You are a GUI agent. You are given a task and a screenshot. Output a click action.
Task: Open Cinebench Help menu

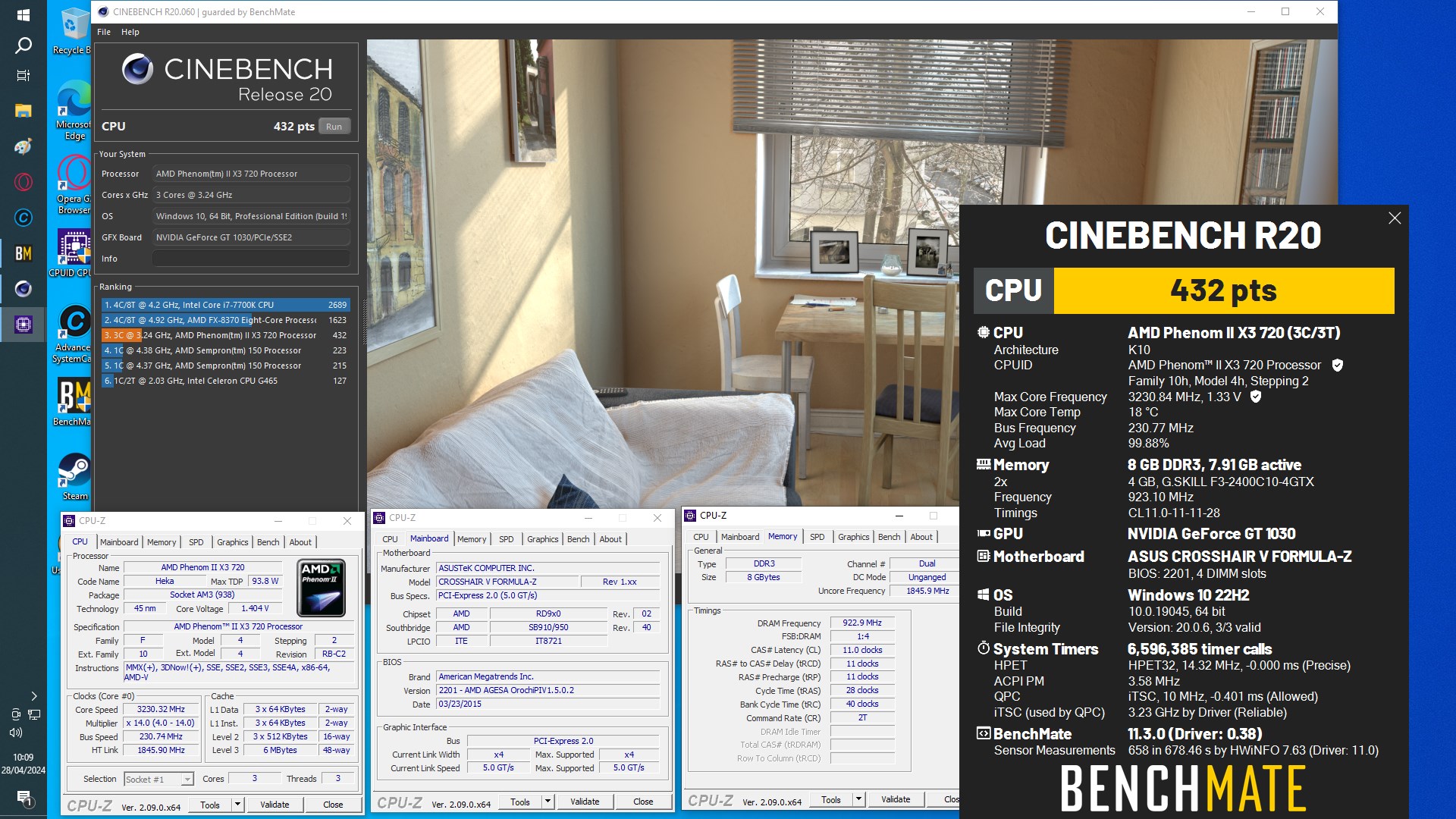pos(130,32)
